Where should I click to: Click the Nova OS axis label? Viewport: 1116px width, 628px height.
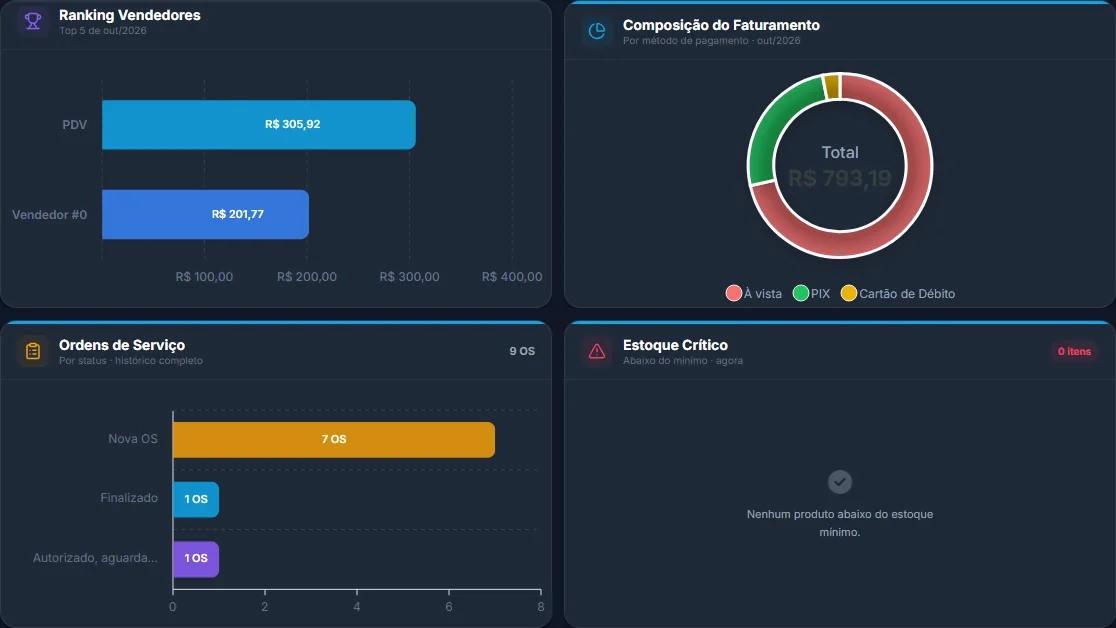[x=132, y=439]
